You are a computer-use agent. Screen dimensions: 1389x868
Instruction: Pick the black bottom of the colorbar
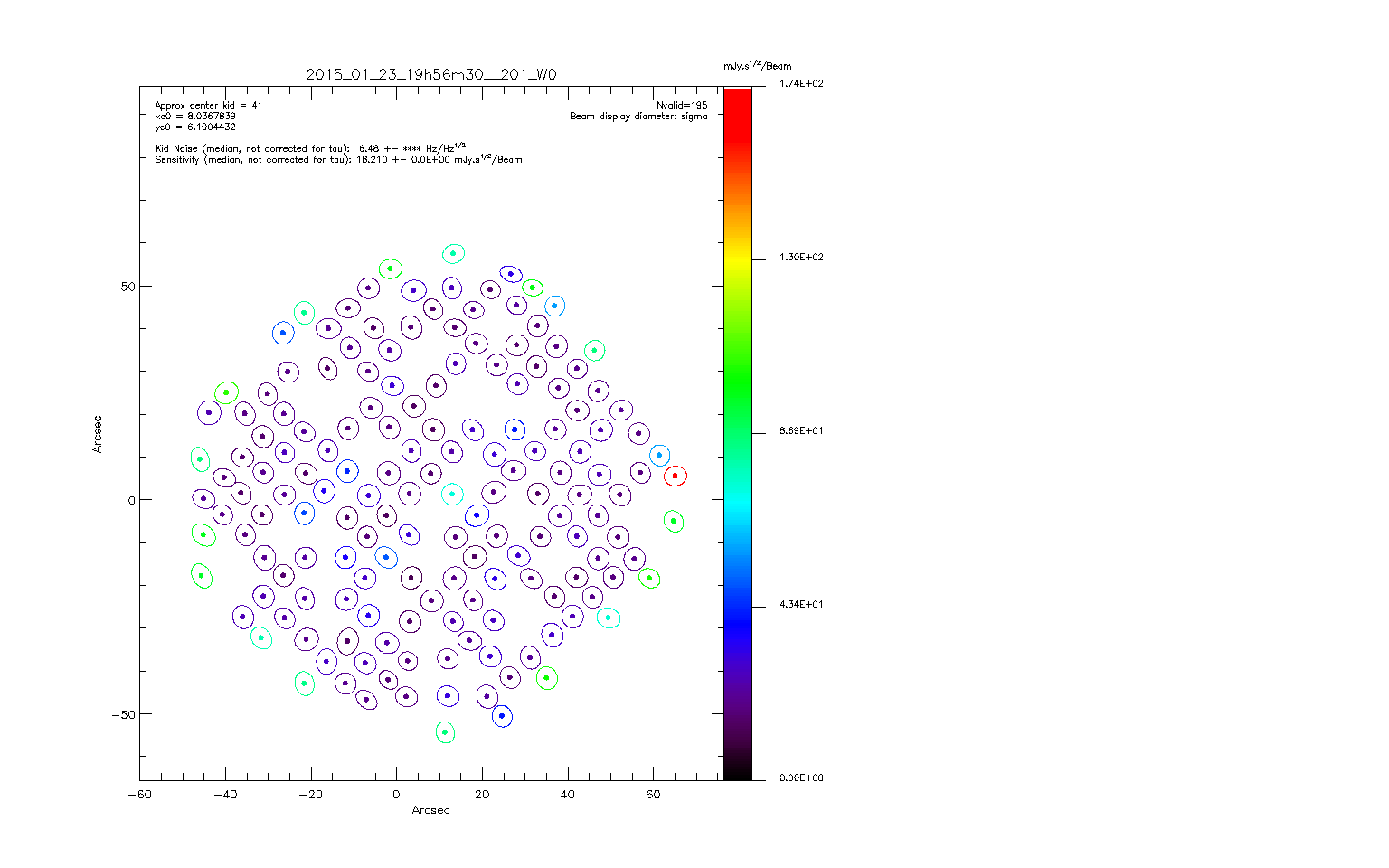click(x=737, y=773)
